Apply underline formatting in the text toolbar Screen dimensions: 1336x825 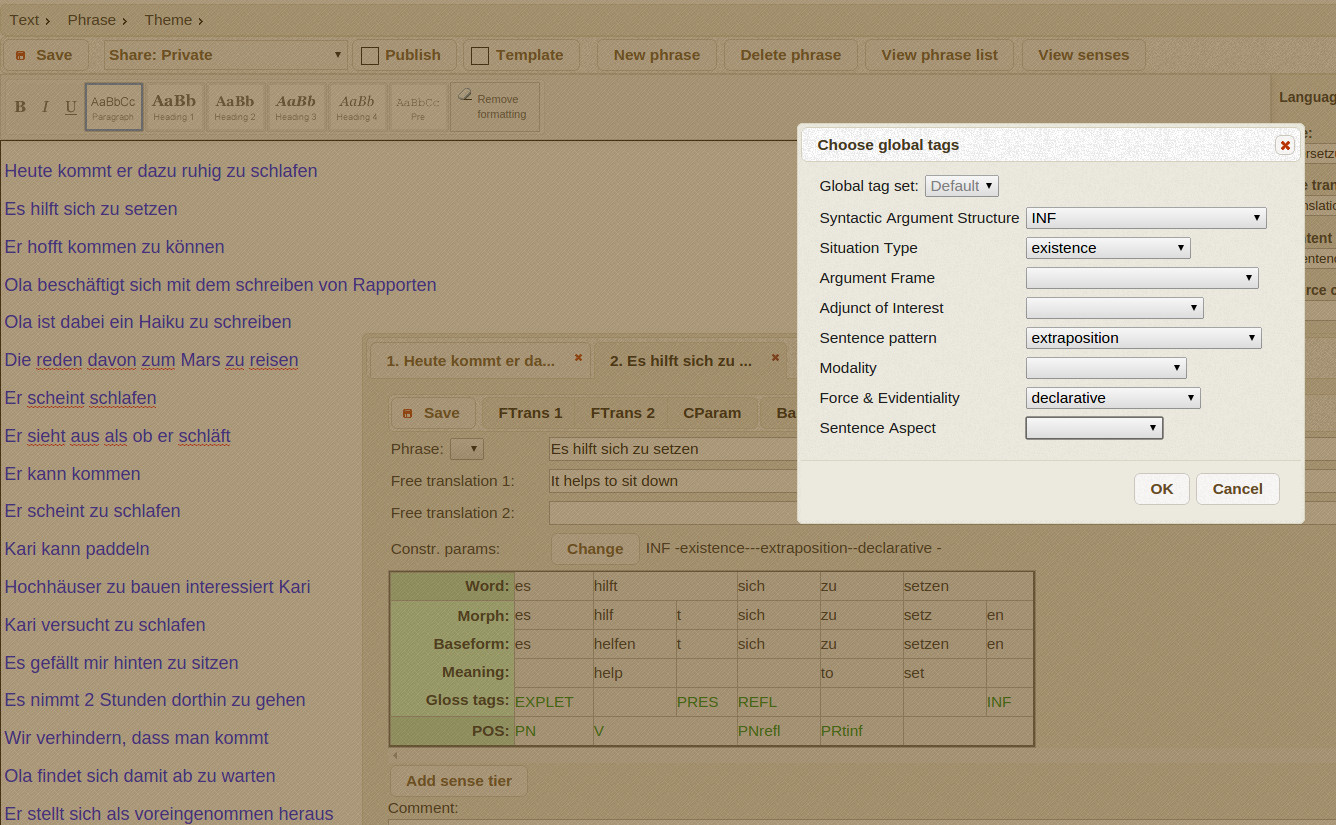(70, 107)
